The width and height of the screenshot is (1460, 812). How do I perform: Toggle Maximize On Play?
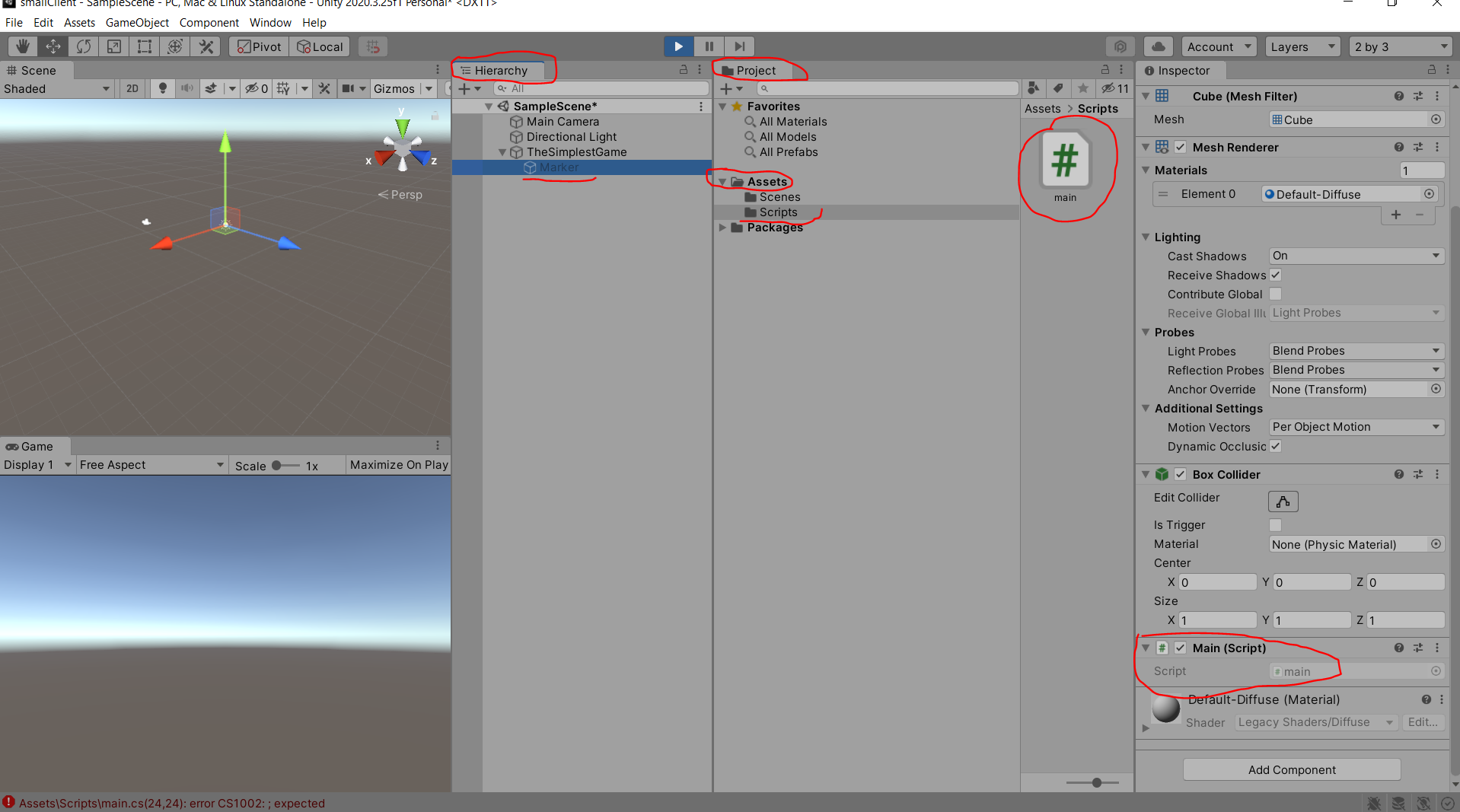[399, 465]
